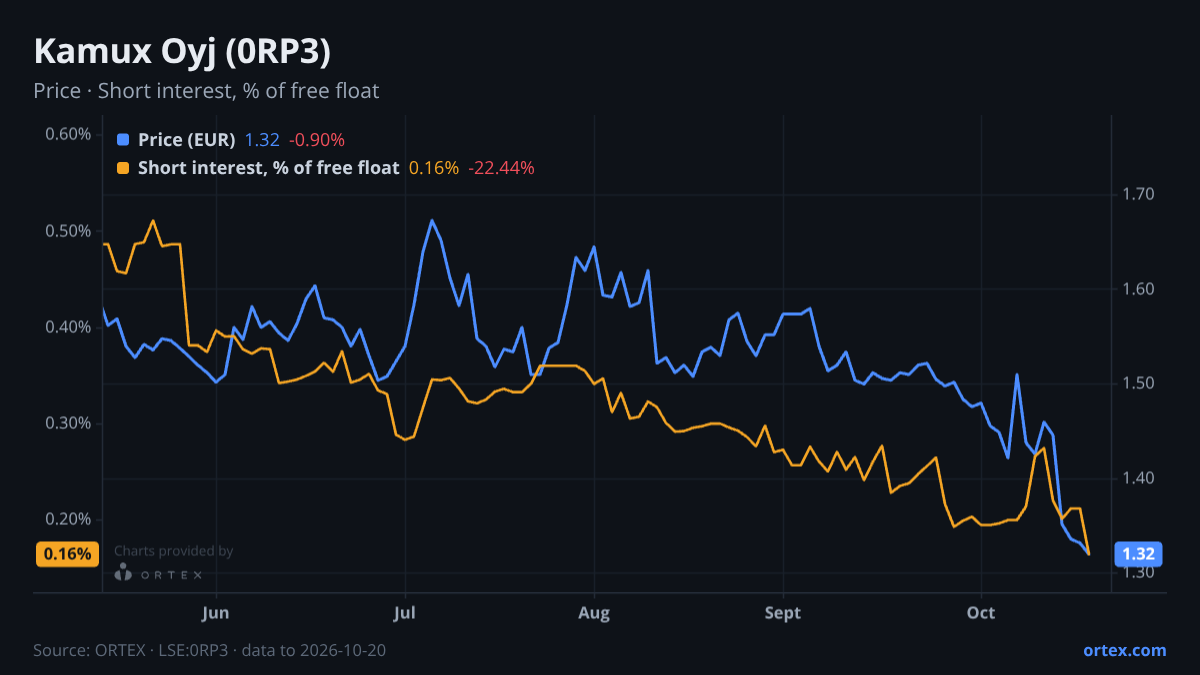
Task: Click the ORTEX logo icon
Action: pyautogui.click(x=124, y=573)
